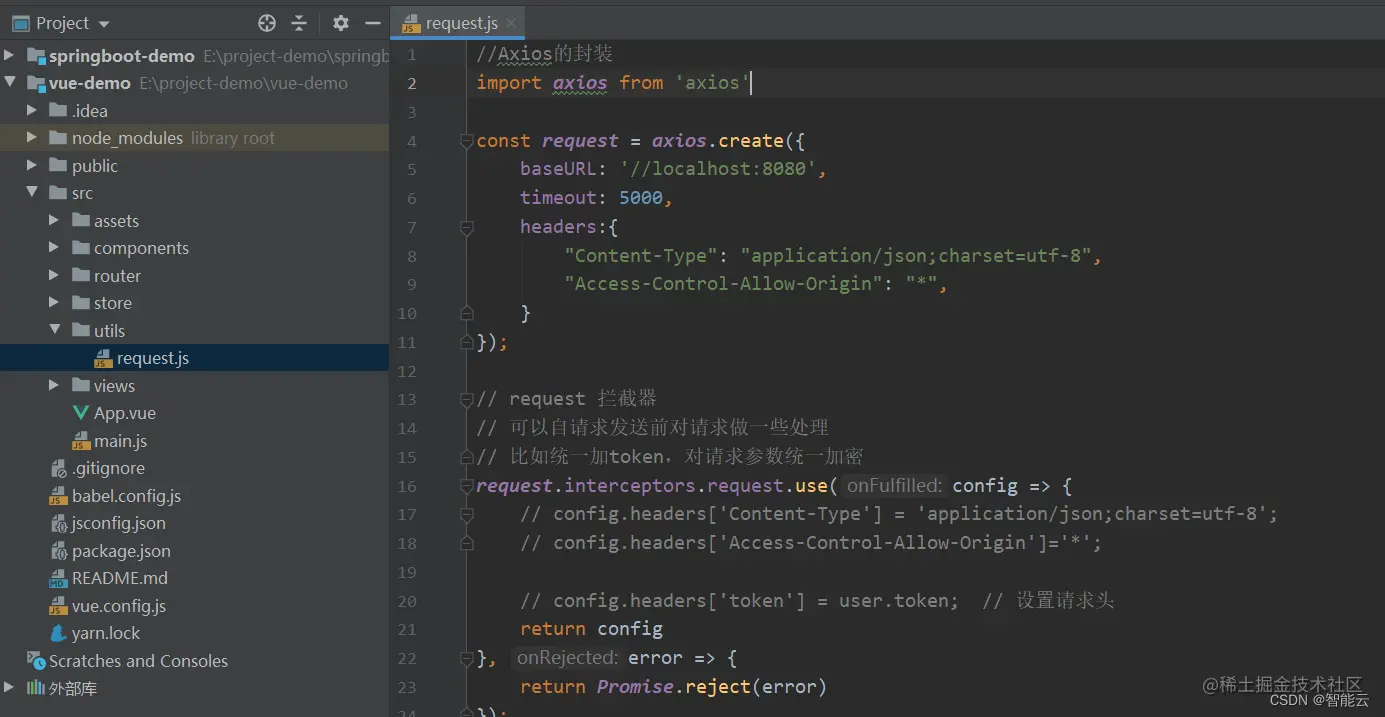Expand the views folder arrow
The width and height of the screenshot is (1385, 717).
click(54, 385)
